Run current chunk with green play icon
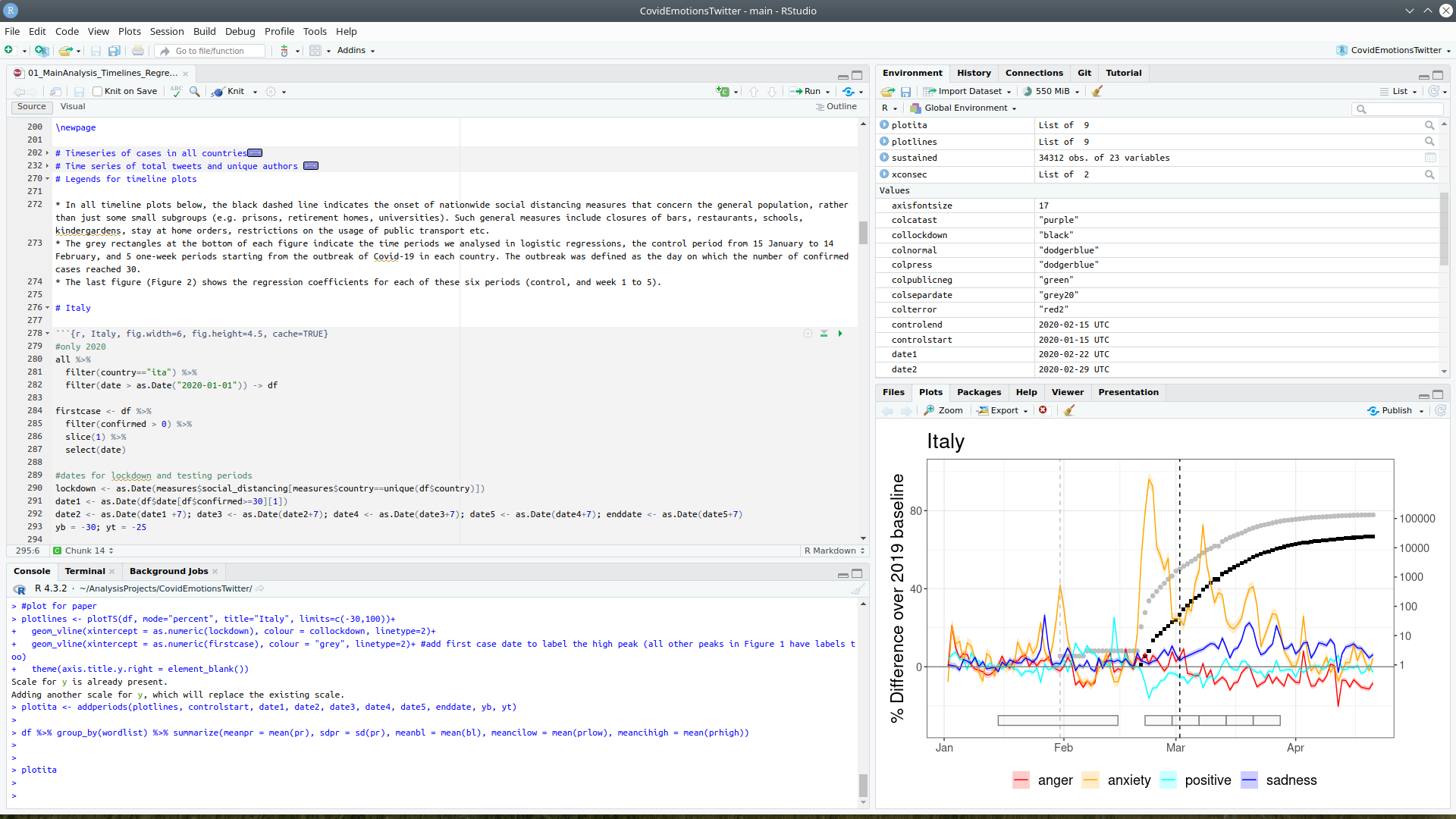The image size is (1456, 819). click(x=840, y=334)
